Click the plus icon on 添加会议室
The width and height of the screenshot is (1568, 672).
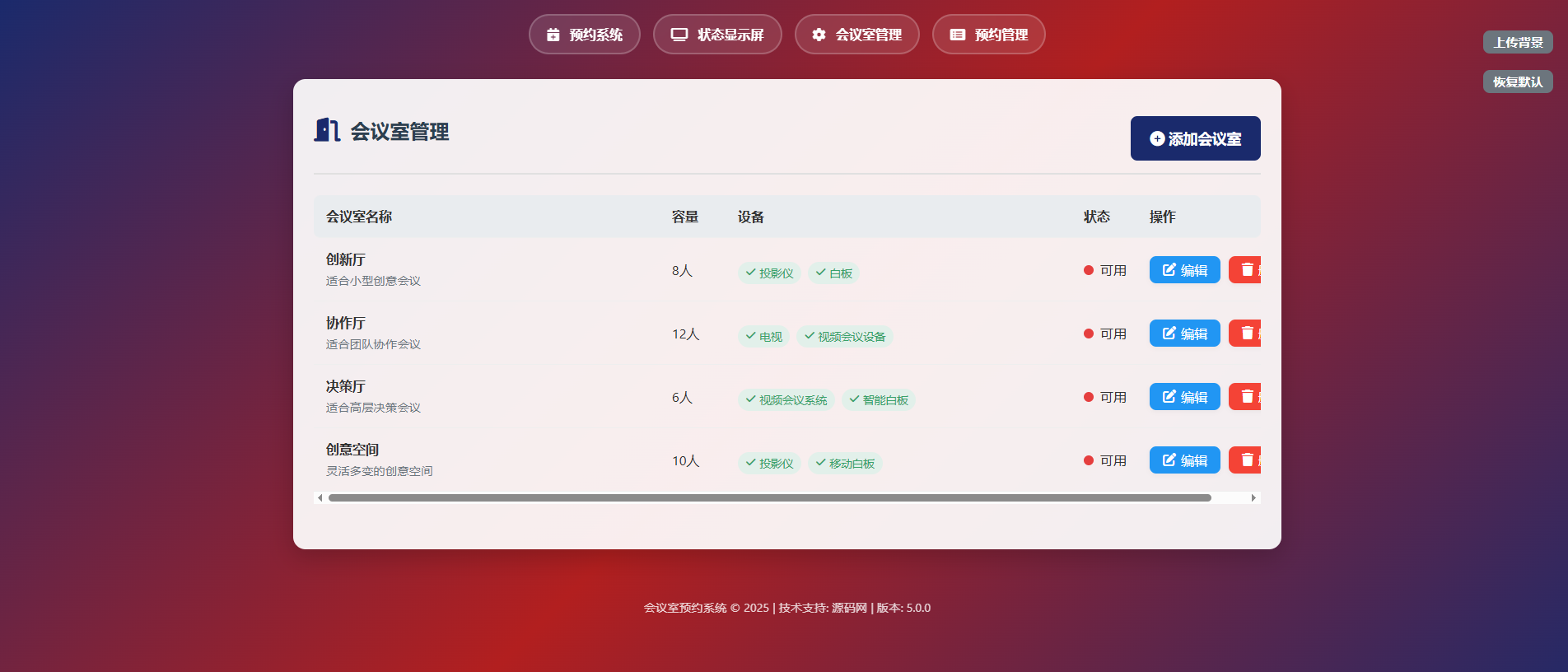point(1157,139)
